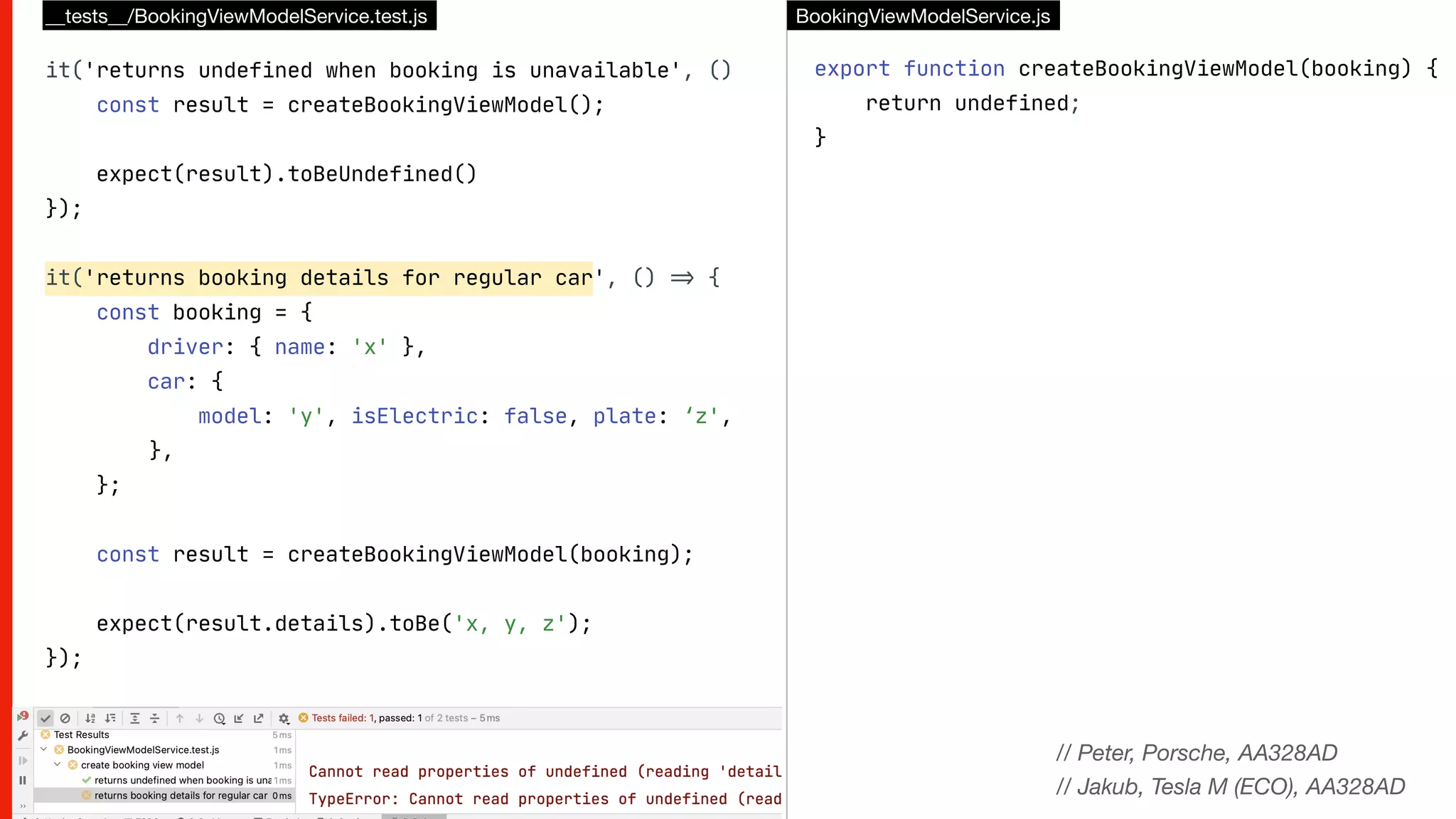The width and height of the screenshot is (1456, 819).
Task: Click the 'return undefined;' code line
Action: tap(972, 104)
